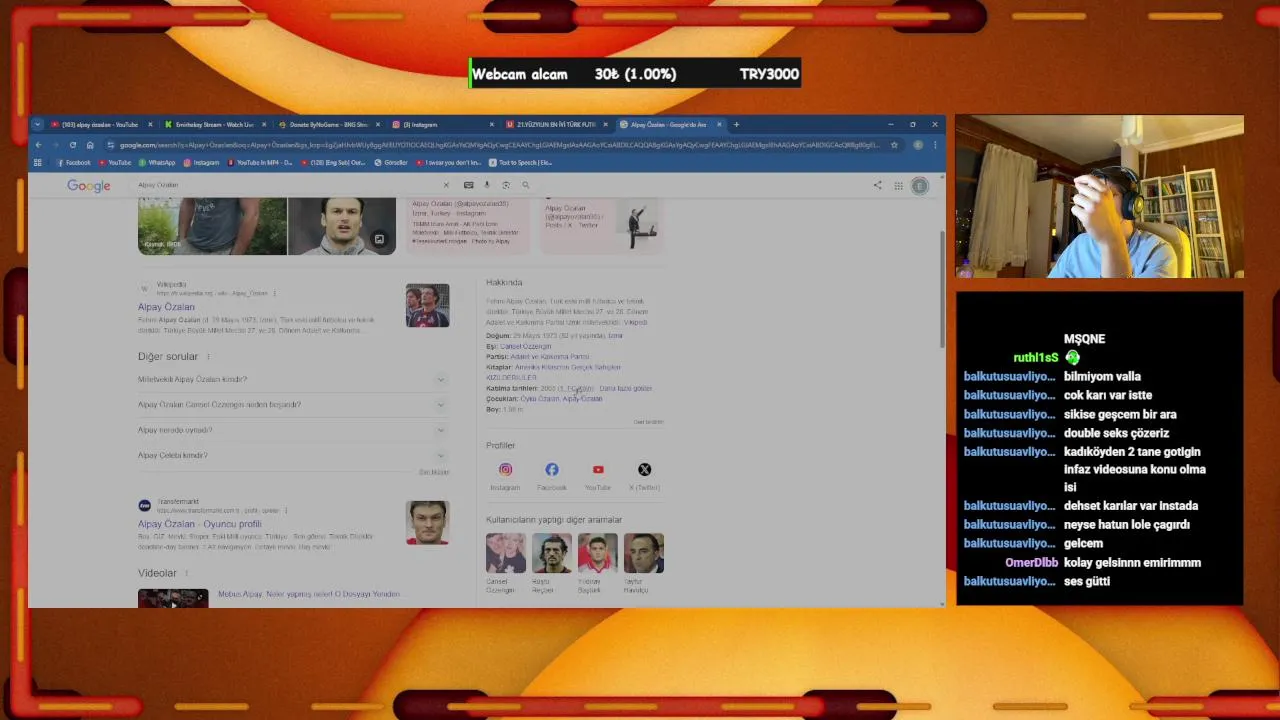1280x720 pixels.
Task: Open a new browser tab with plus
Action: click(736, 125)
